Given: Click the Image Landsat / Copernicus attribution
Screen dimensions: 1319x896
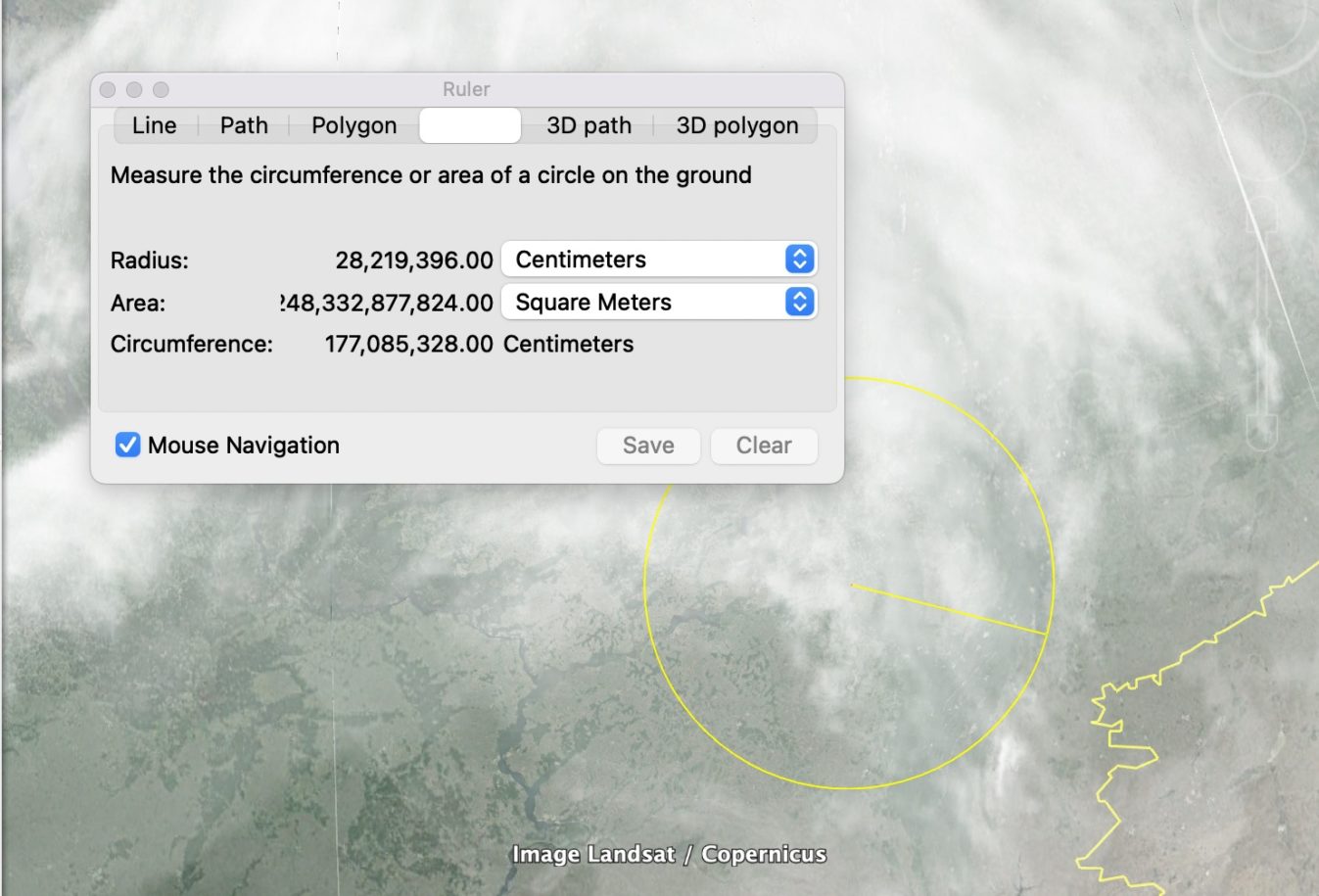Looking at the screenshot, I should [669, 855].
